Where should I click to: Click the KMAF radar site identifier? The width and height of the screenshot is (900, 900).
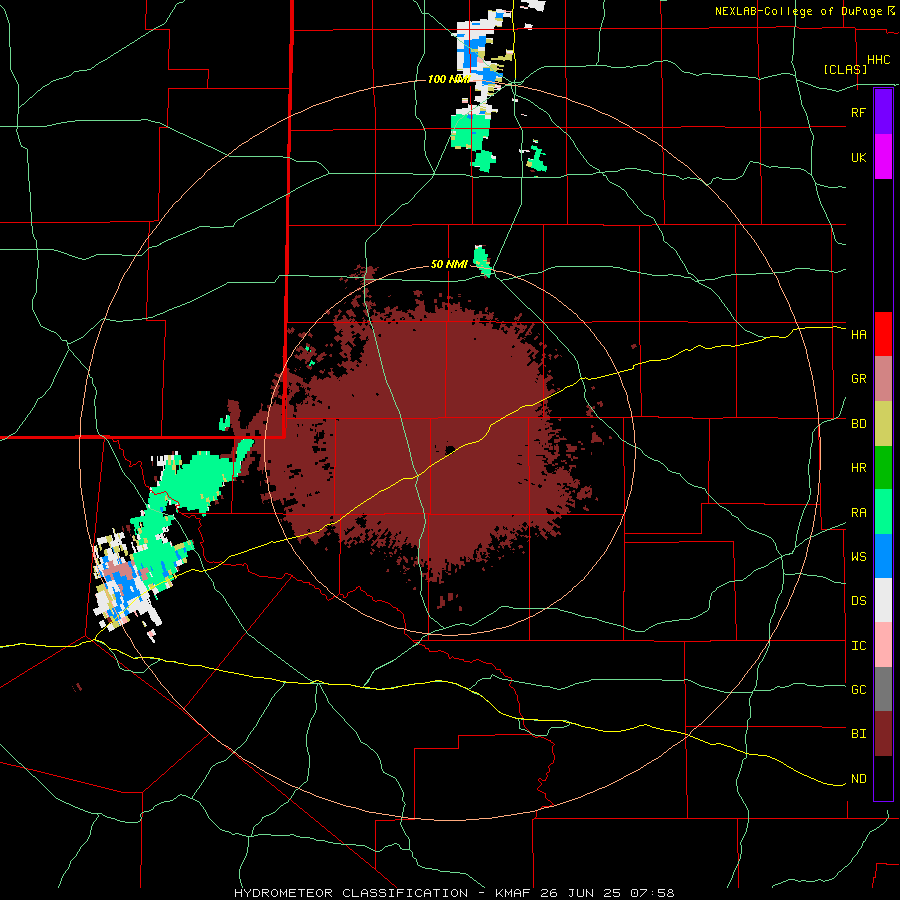point(515,893)
